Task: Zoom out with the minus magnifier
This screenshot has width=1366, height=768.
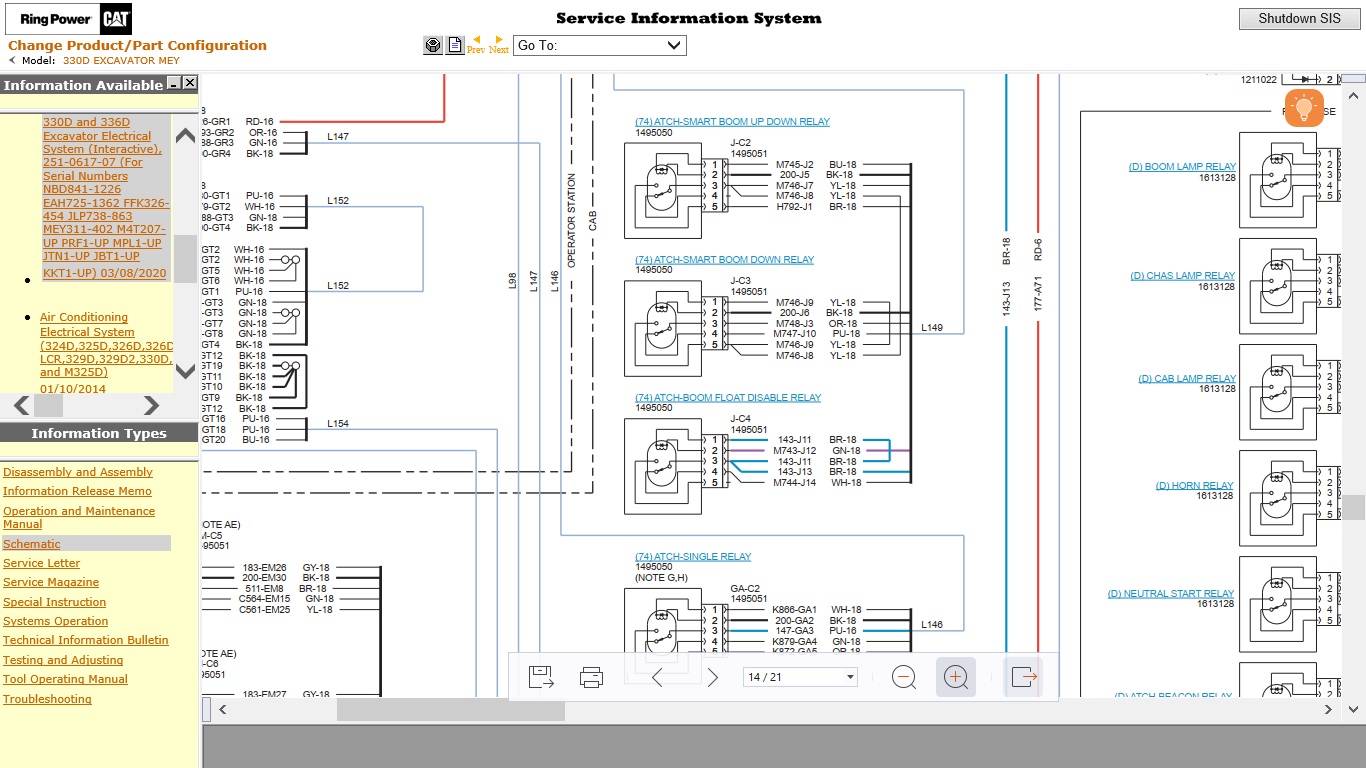Action: [x=904, y=677]
